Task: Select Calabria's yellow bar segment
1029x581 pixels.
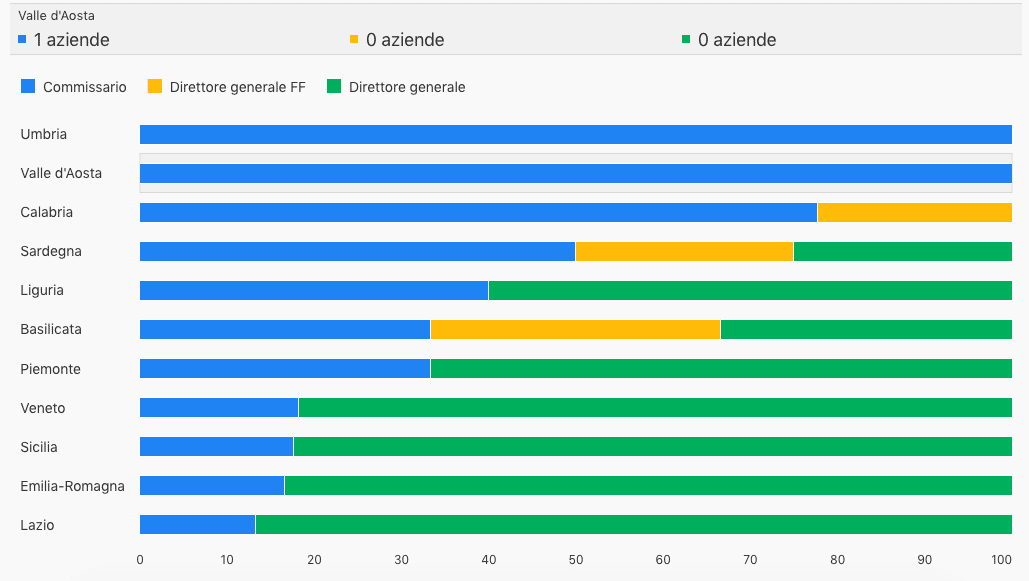Action: [914, 212]
